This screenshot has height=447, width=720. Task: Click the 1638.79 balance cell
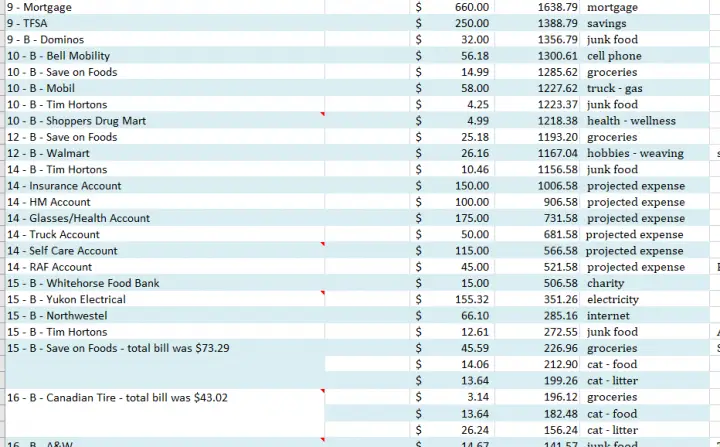[x=537, y=7]
